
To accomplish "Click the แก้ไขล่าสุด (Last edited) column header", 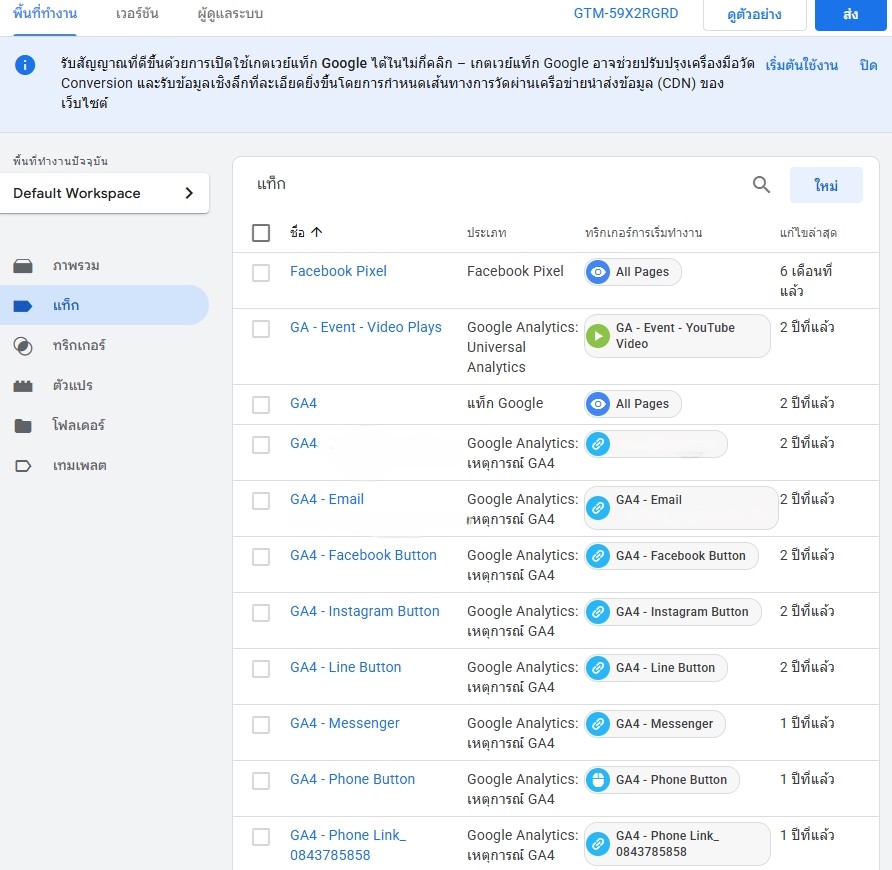I will [808, 232].
